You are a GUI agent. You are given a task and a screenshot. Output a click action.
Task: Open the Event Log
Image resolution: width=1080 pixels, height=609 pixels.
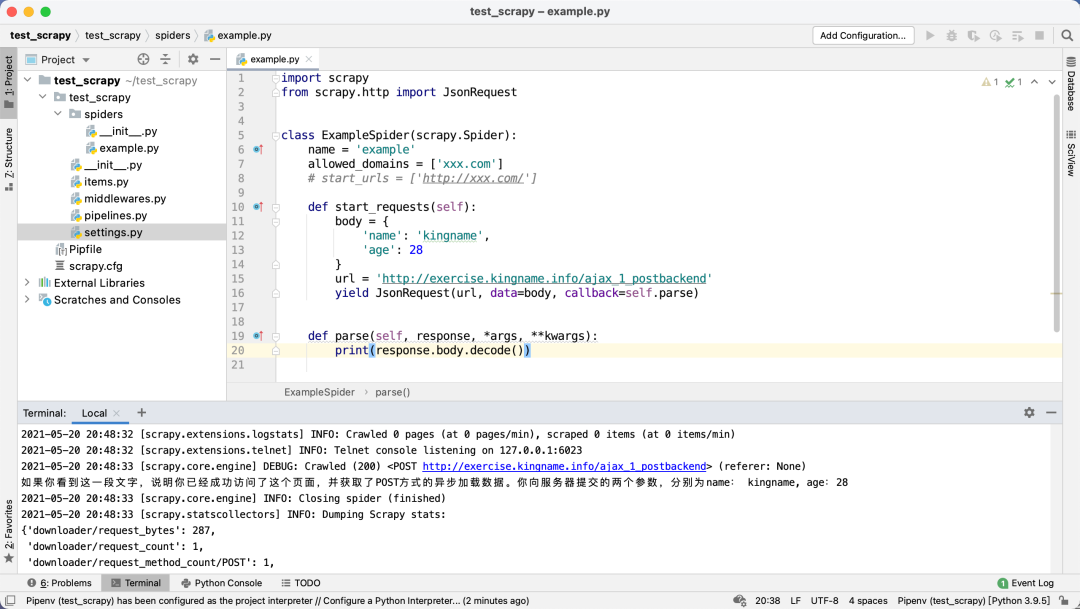click(x=1026, y=583)
